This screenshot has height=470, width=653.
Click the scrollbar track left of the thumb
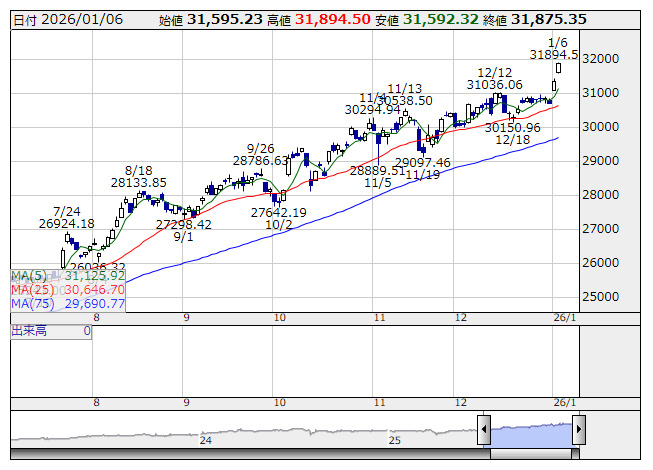click(250, 454)
